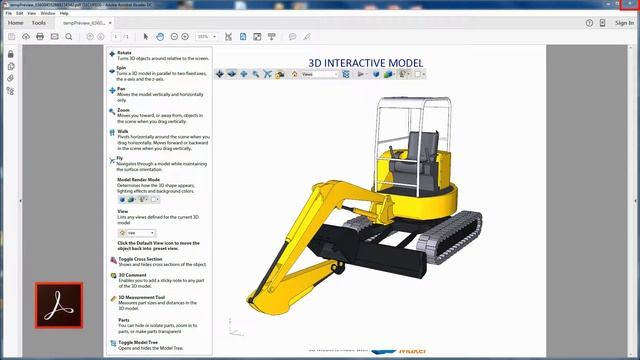Image resolution: width=640 pixels, height=360 pixels.
Task: Click the Model Render Mode icon
Action: pyautogui.click(x=387, y=74)
